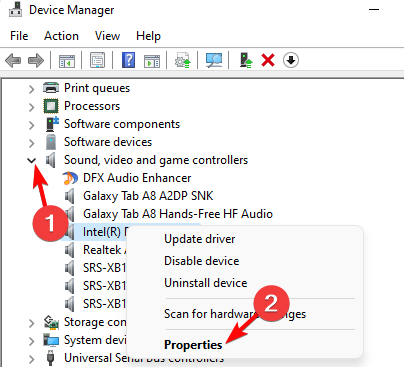Click the Update driver software toolbar icon
Viewport: 404px width, 367px height.
[183, 60]
